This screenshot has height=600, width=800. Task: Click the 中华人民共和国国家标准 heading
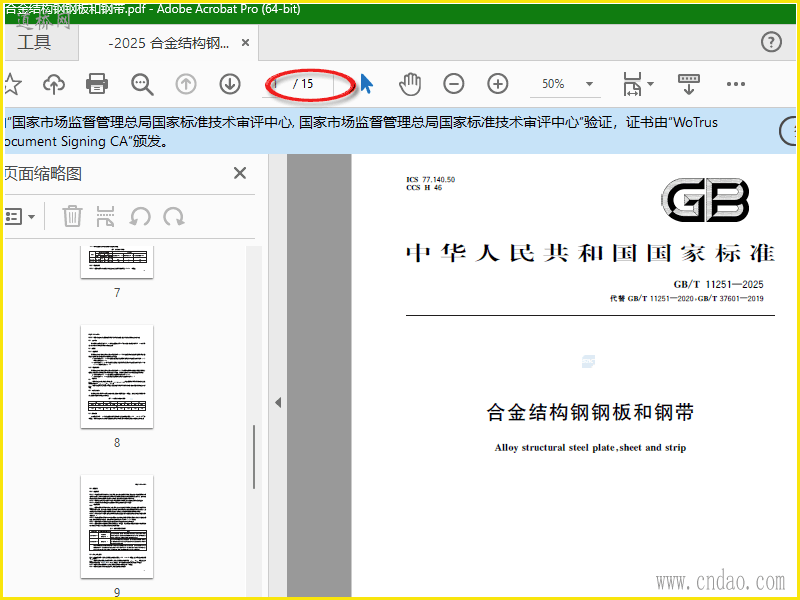(590, 254)
